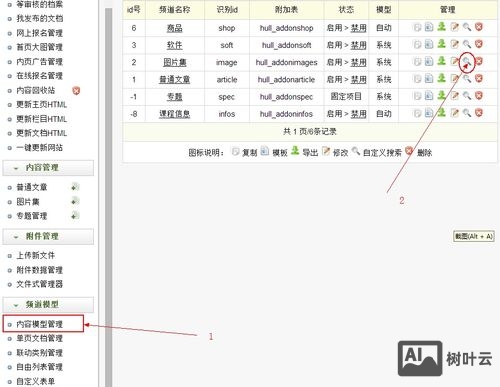The width and height of the screenshot is (500, 387).
Task: Delete the 课程信息 channel model
Action: [x=479, y=113]
